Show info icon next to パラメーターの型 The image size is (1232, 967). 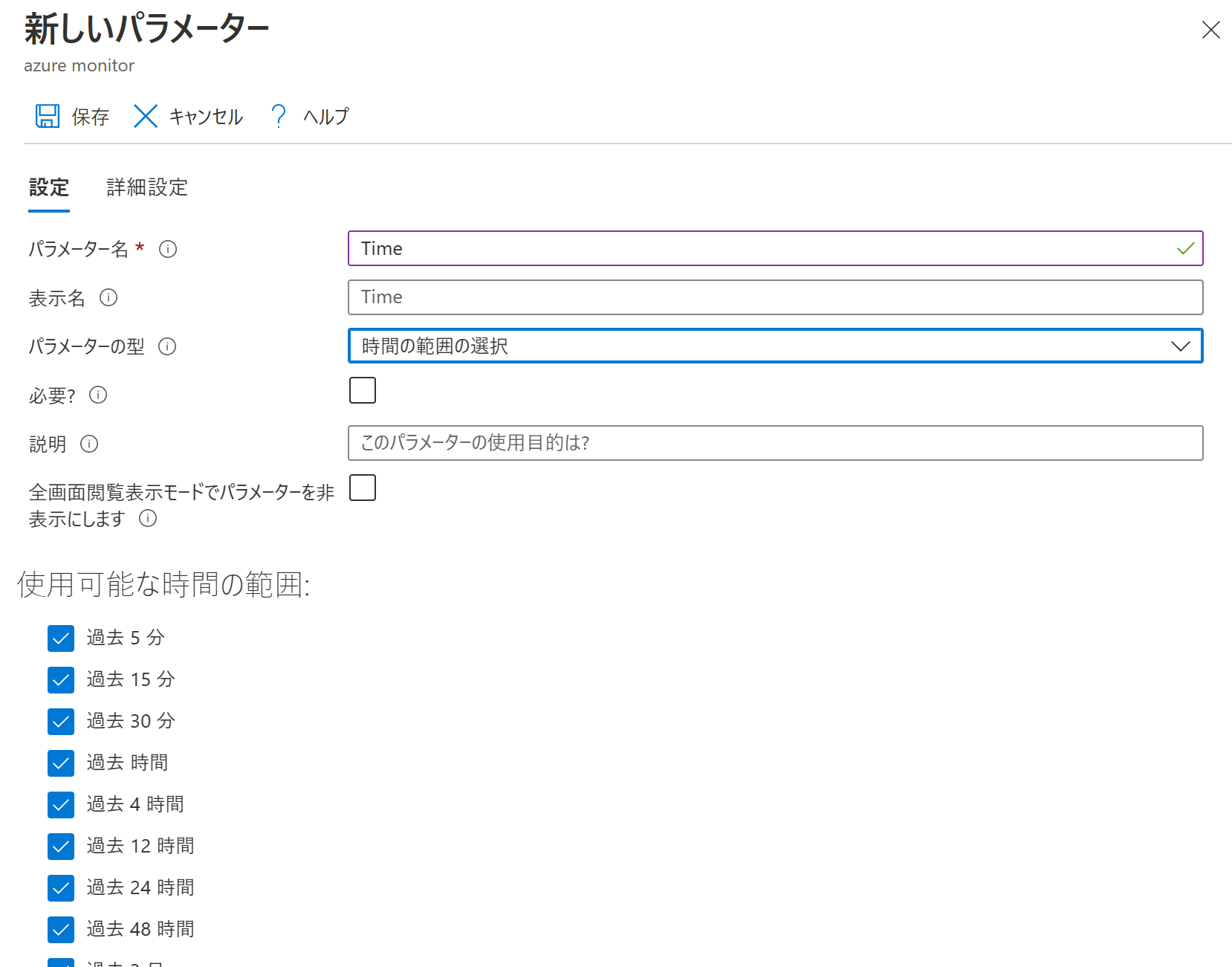coord(167,346)
